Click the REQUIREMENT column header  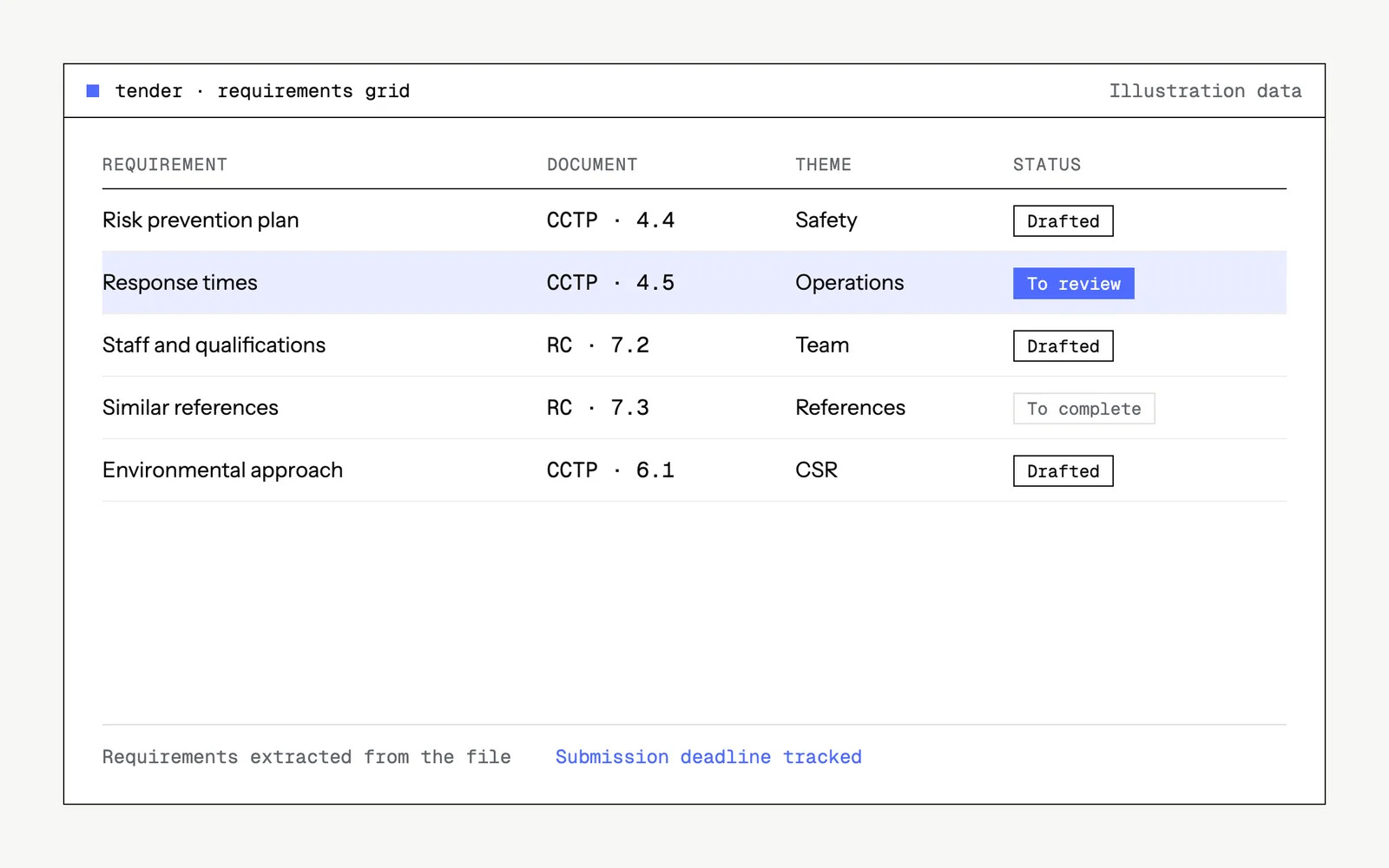click(165, 165)
